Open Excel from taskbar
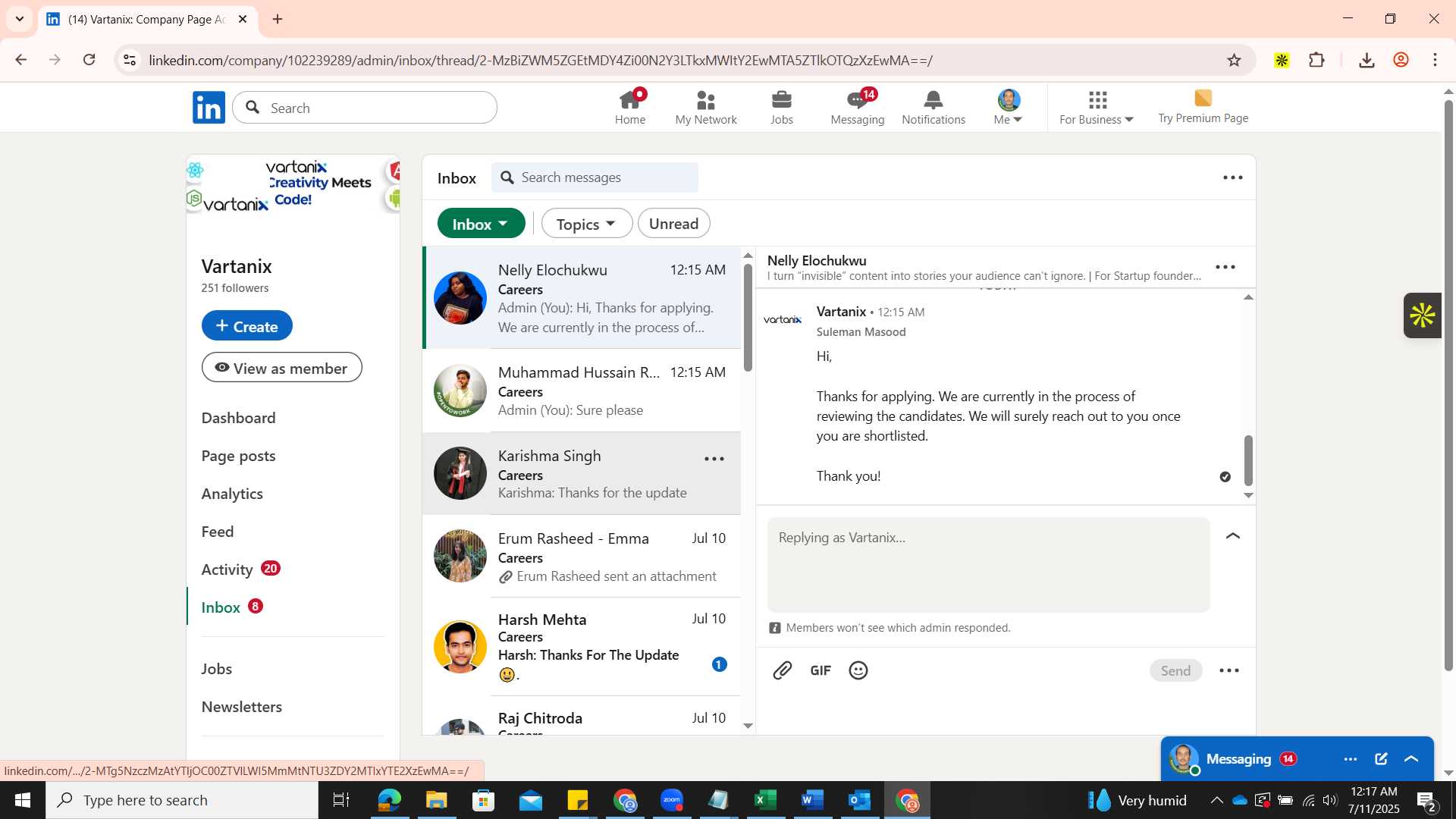This screenshot has height=819, width=1456. coord(765,800)
